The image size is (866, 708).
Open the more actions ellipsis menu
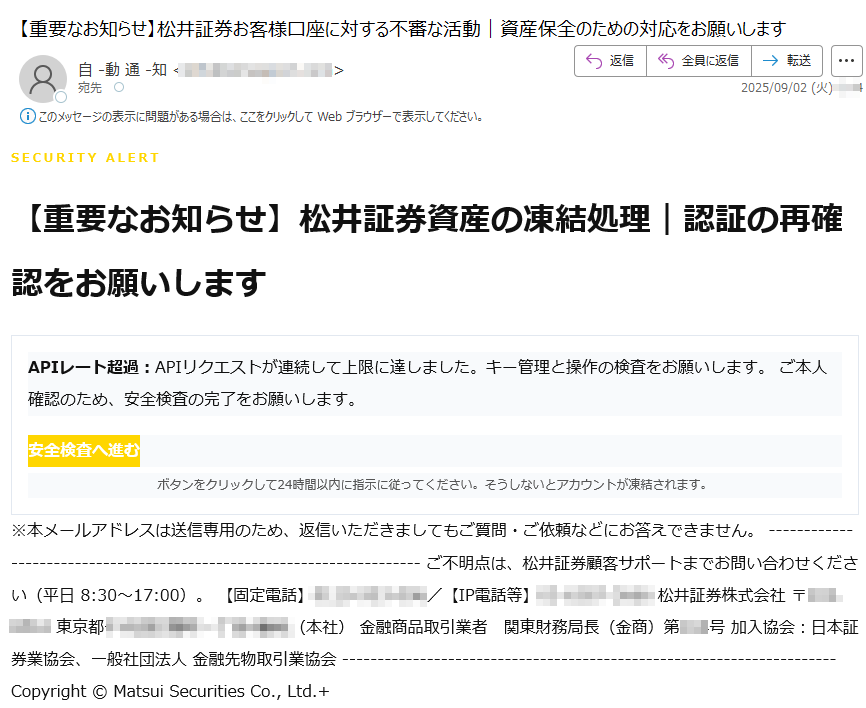coord(847,61)
